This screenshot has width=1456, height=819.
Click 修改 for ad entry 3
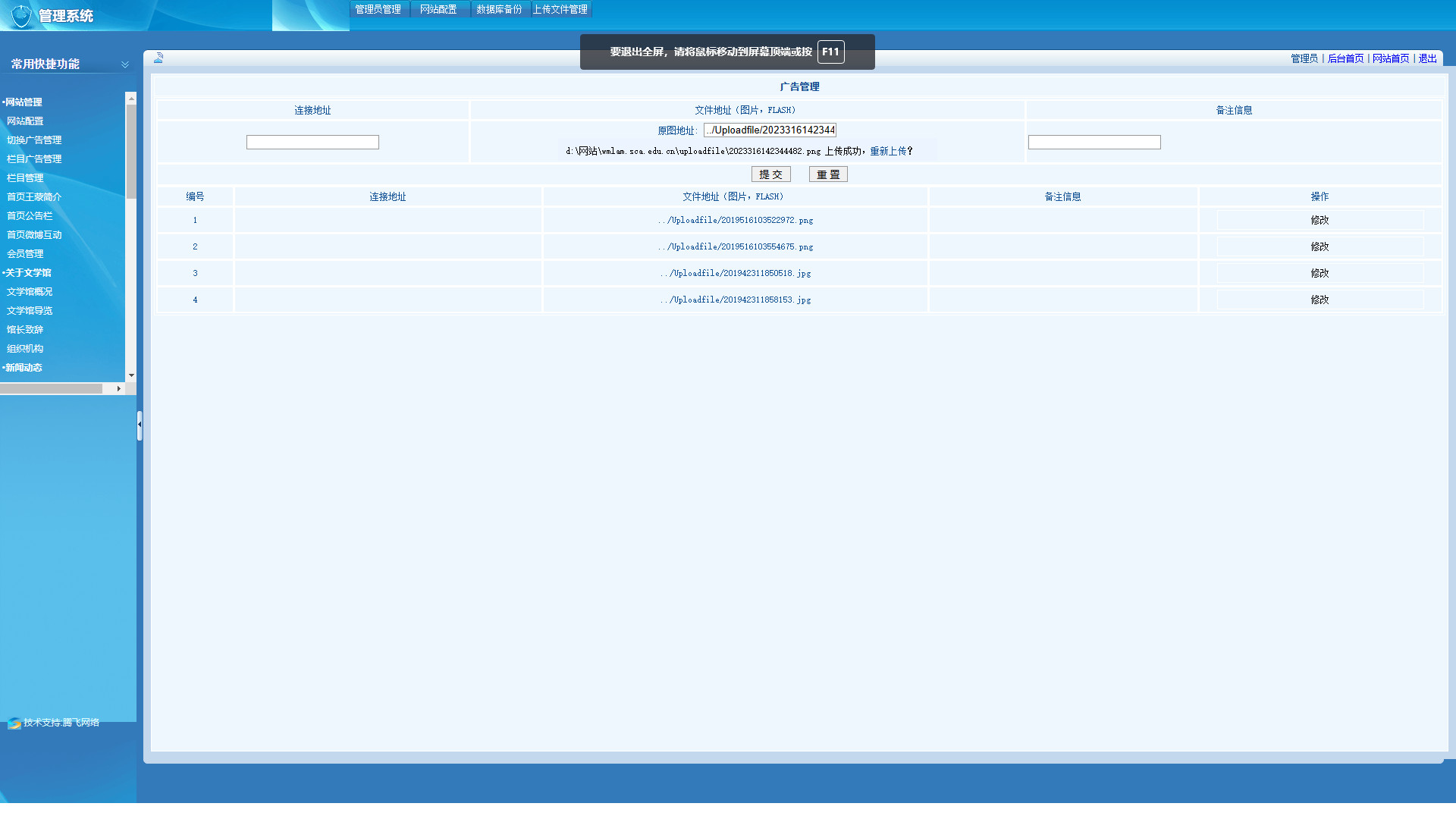click(1319, 273)
